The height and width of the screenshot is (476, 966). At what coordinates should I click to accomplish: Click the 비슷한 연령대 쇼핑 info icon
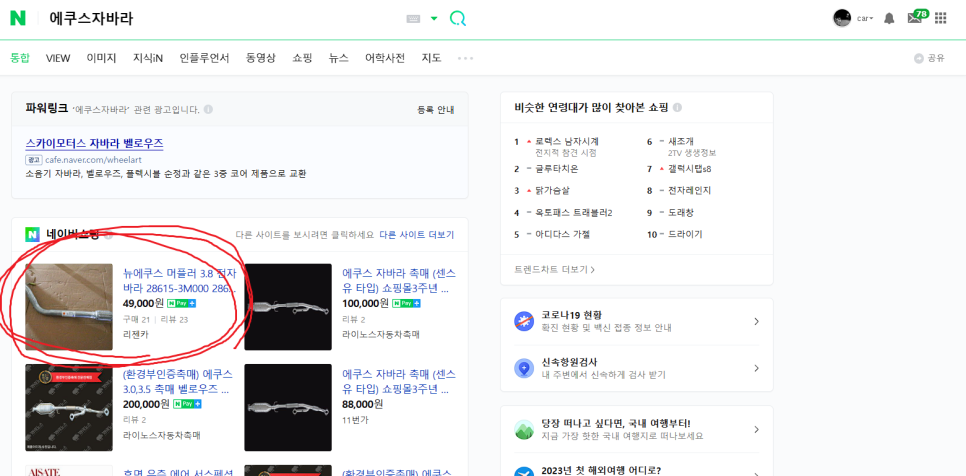pyautogui.click(x=677, y=108)
